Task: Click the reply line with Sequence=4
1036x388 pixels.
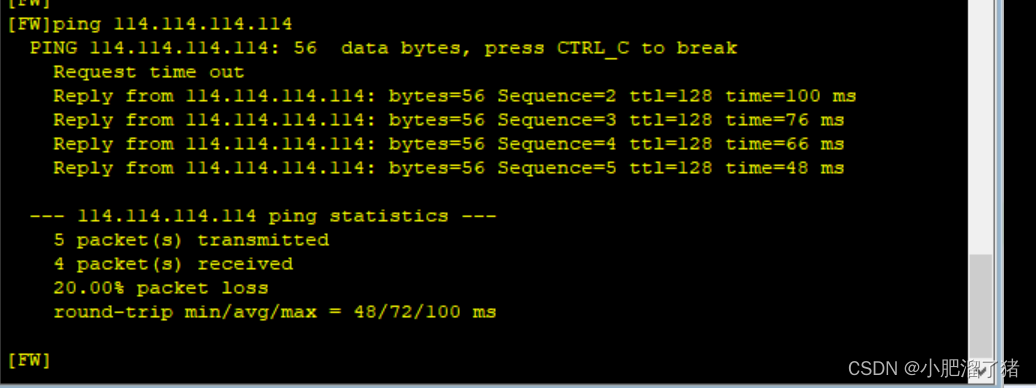Action: (x=449, y=144)
